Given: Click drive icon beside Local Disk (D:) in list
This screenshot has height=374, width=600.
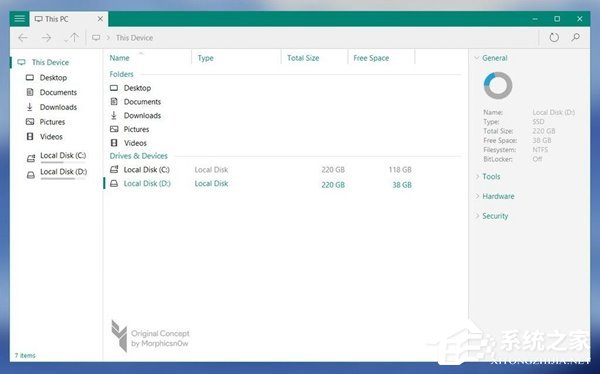Looking at the screenshot, I should tap(114, 184).
